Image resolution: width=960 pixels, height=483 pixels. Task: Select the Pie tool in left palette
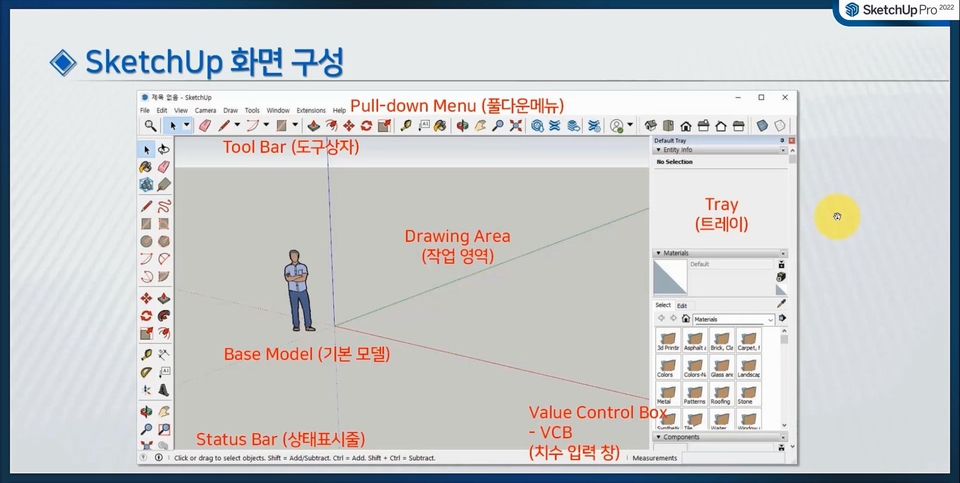(x=163, y=276)
